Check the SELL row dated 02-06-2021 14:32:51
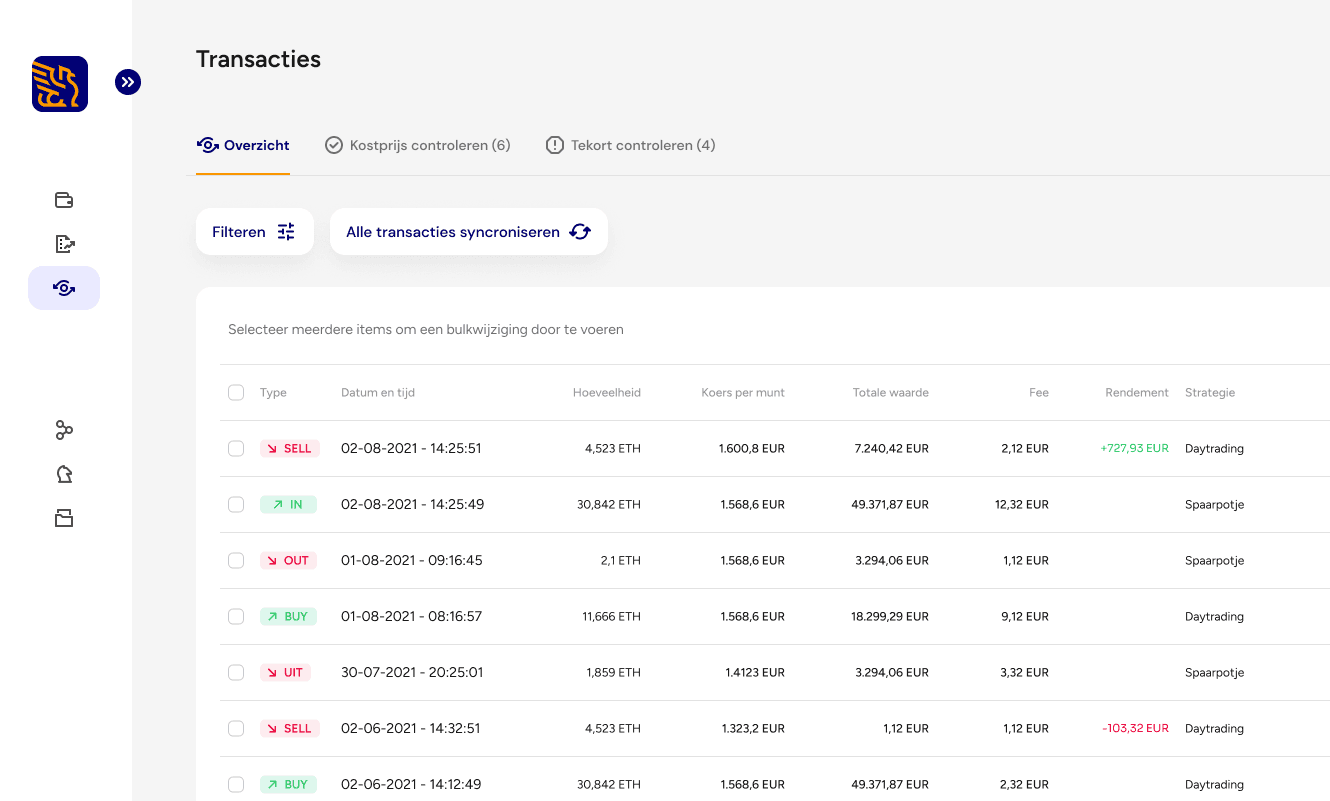Viewport: 1330px width, 801px height. tap(236, 729)
